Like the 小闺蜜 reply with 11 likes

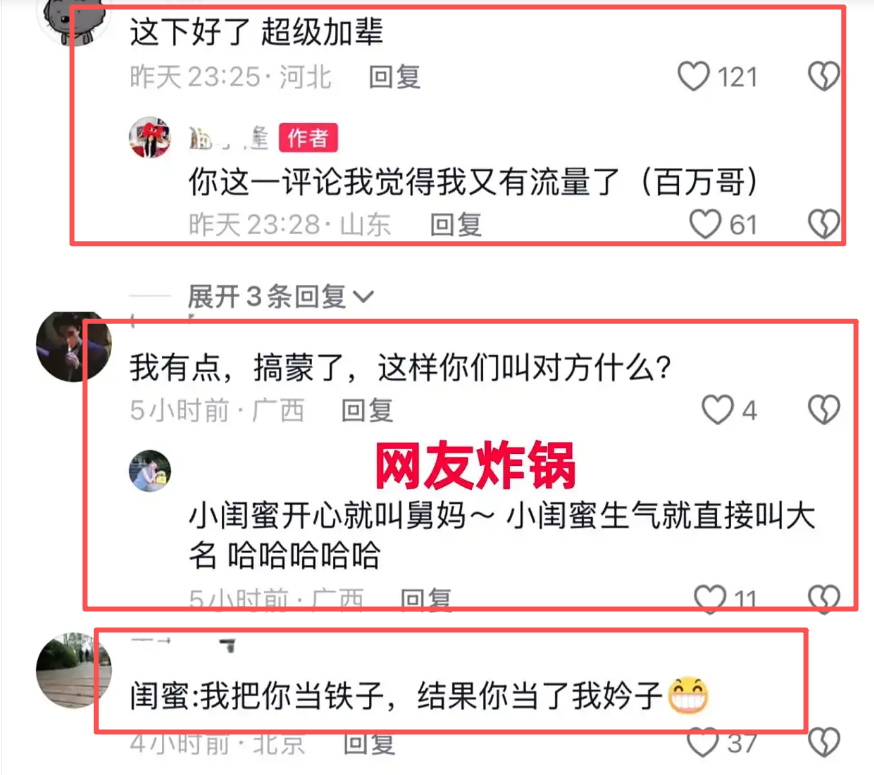[x=710, y=599]
